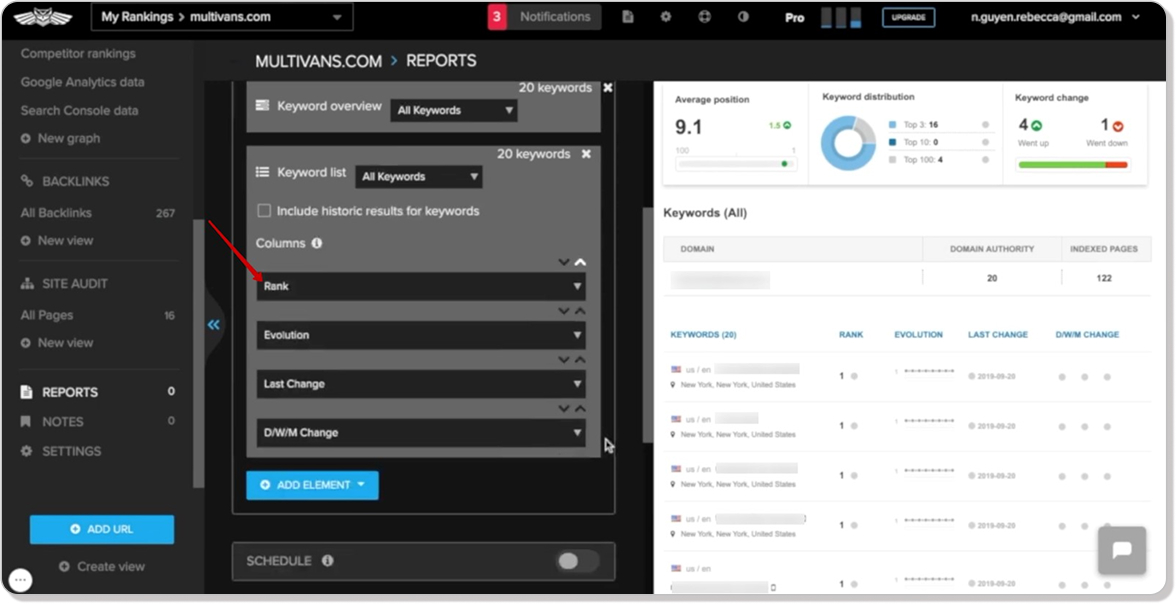This screenshot has width=1176, height=604.
Task: Click the Keyword distribution donut chart
Action: click(x=848, y=143)
